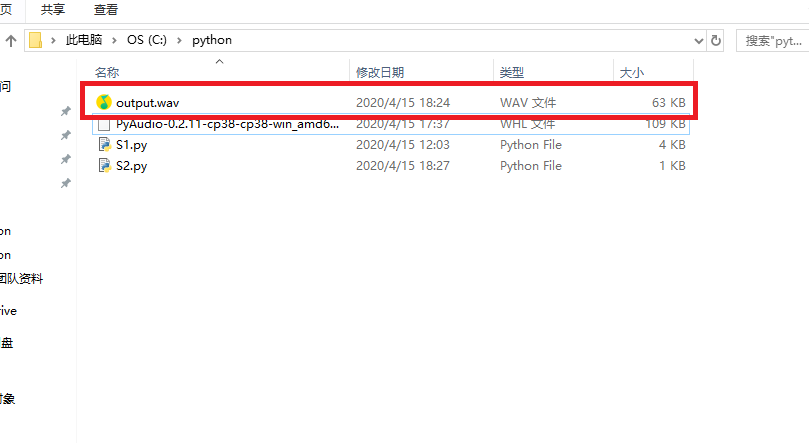Click the topmost pin icon in the navigation pane
This screenshot has width=809, height=443.
tap(66, 111)
